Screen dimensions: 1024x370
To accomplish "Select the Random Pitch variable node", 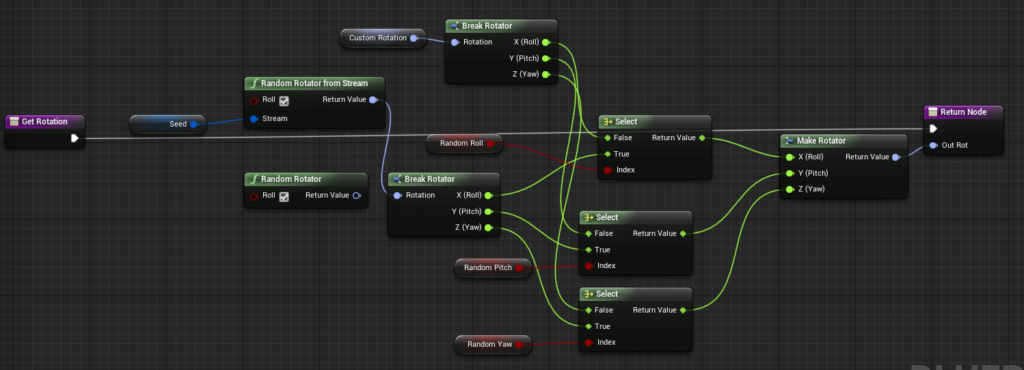I will pos(493,268).
